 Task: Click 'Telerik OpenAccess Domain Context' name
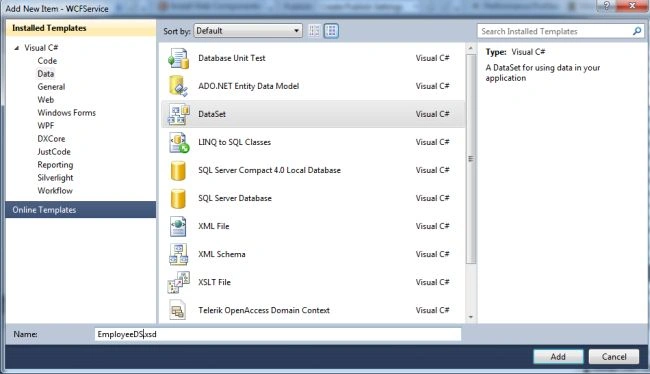tap(264, 310)
